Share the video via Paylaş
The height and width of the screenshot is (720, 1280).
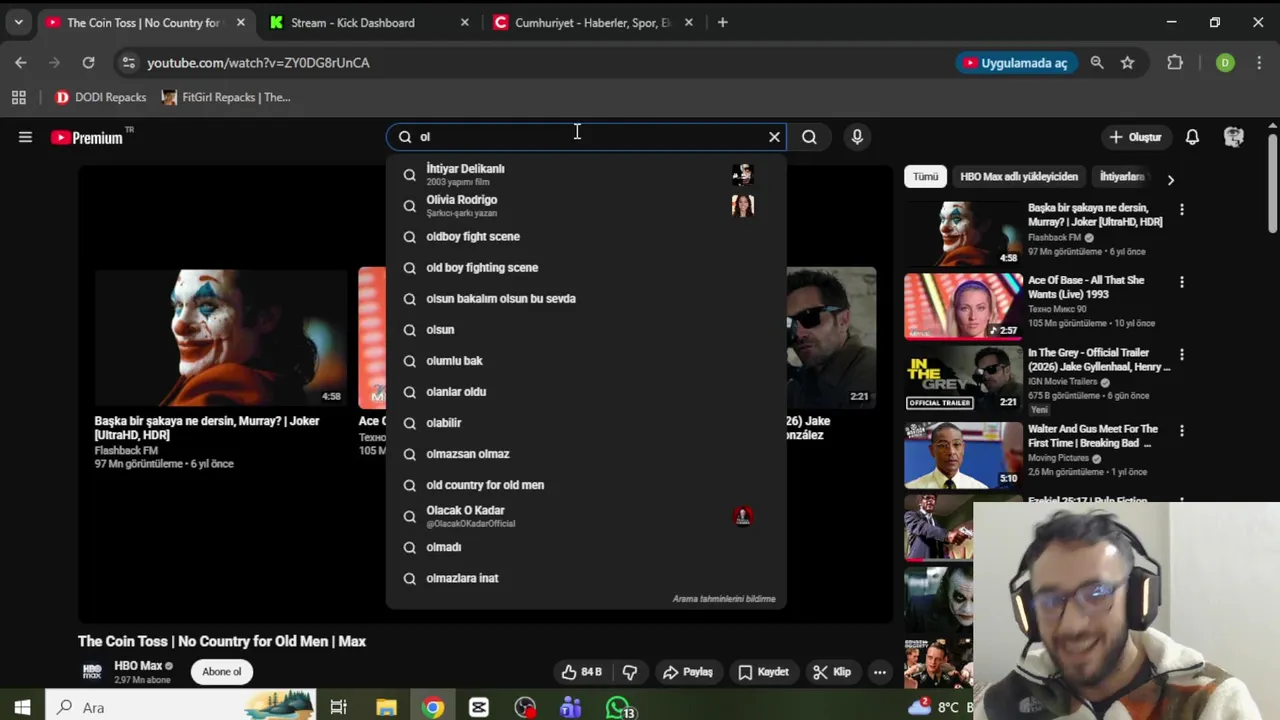coord(688,672)
